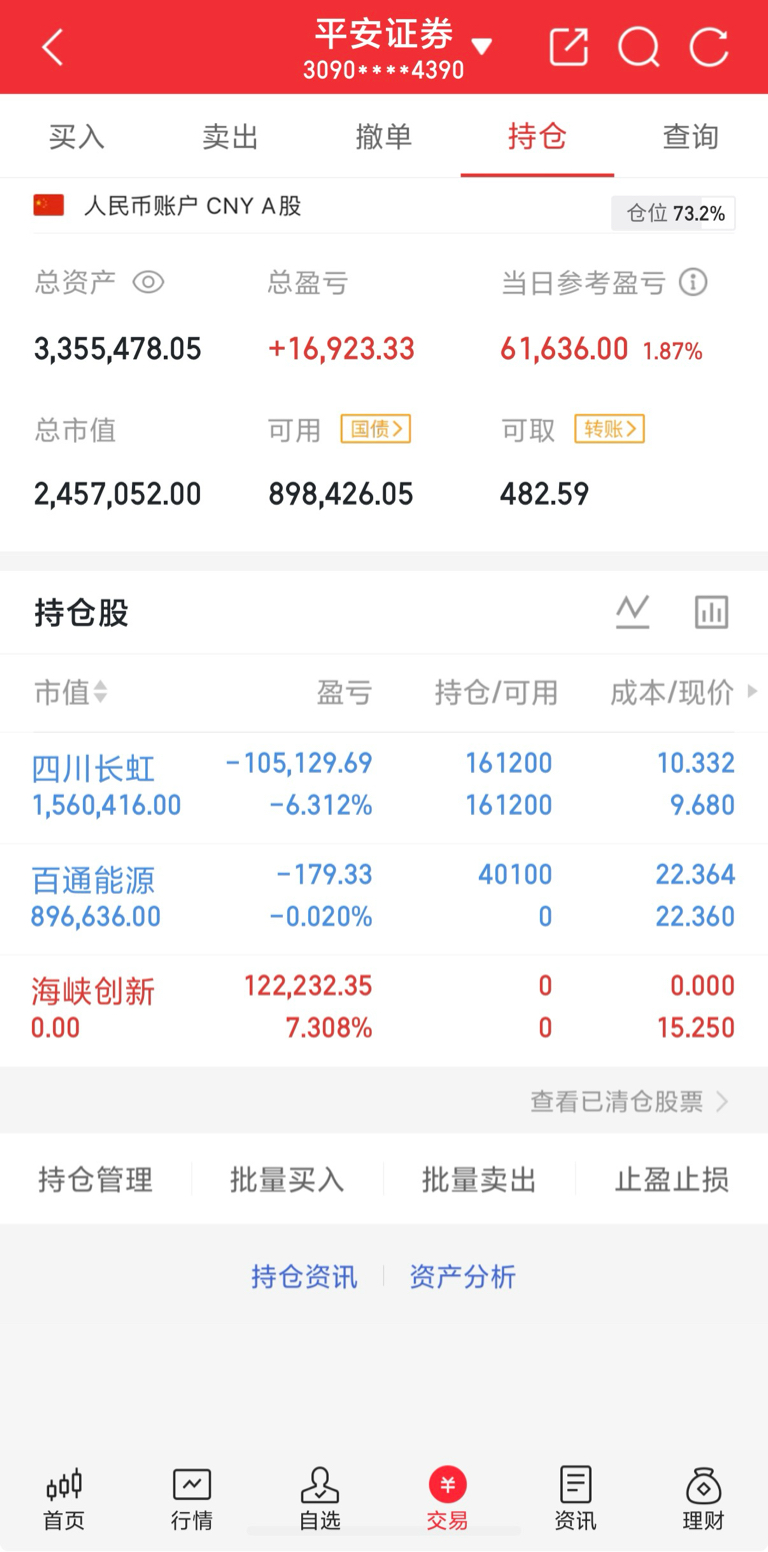Tap the back arrow icon

click(52, 47)
